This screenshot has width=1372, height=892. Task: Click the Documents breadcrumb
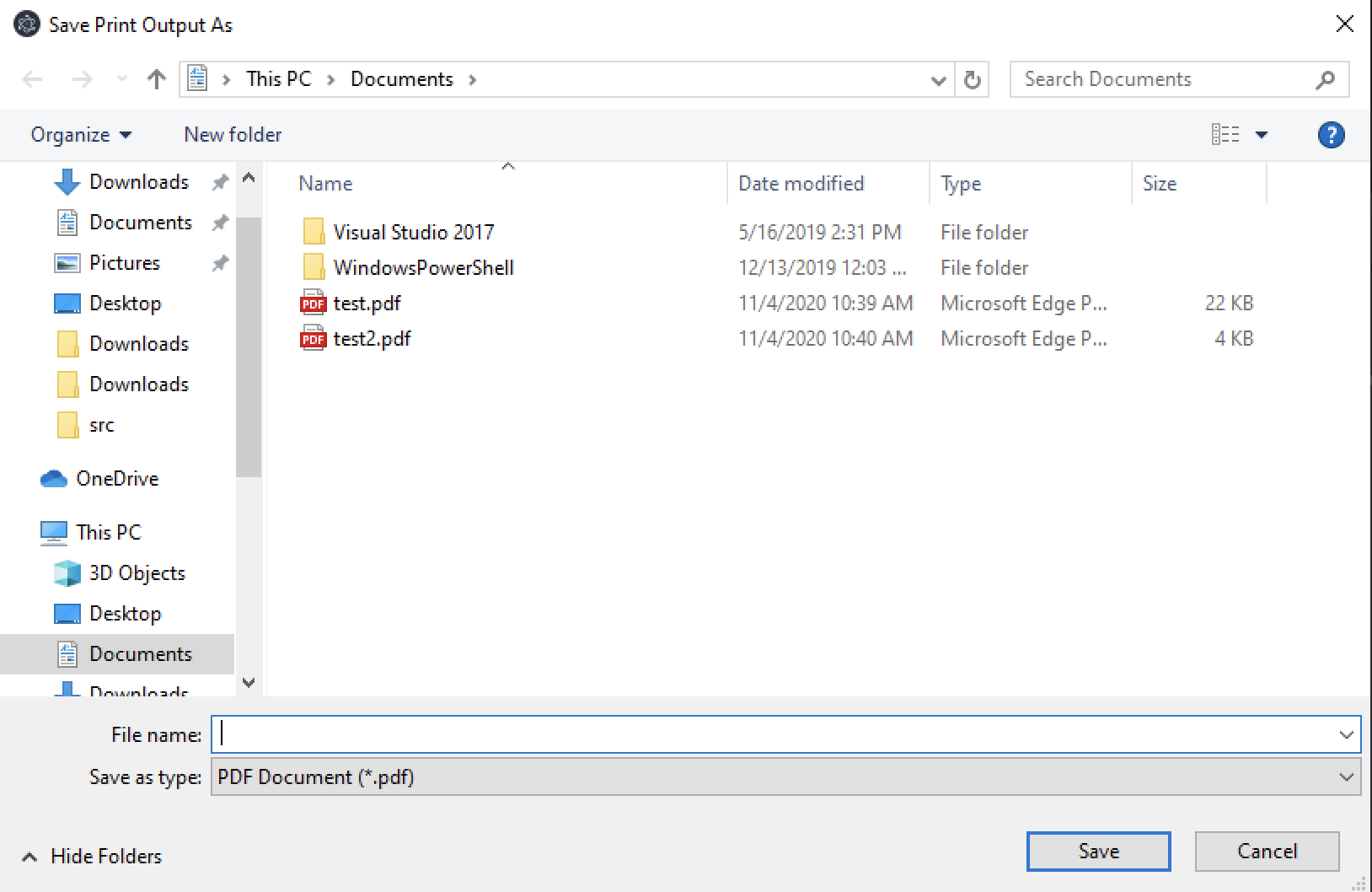pyautogui.click(x=402, y=78)
